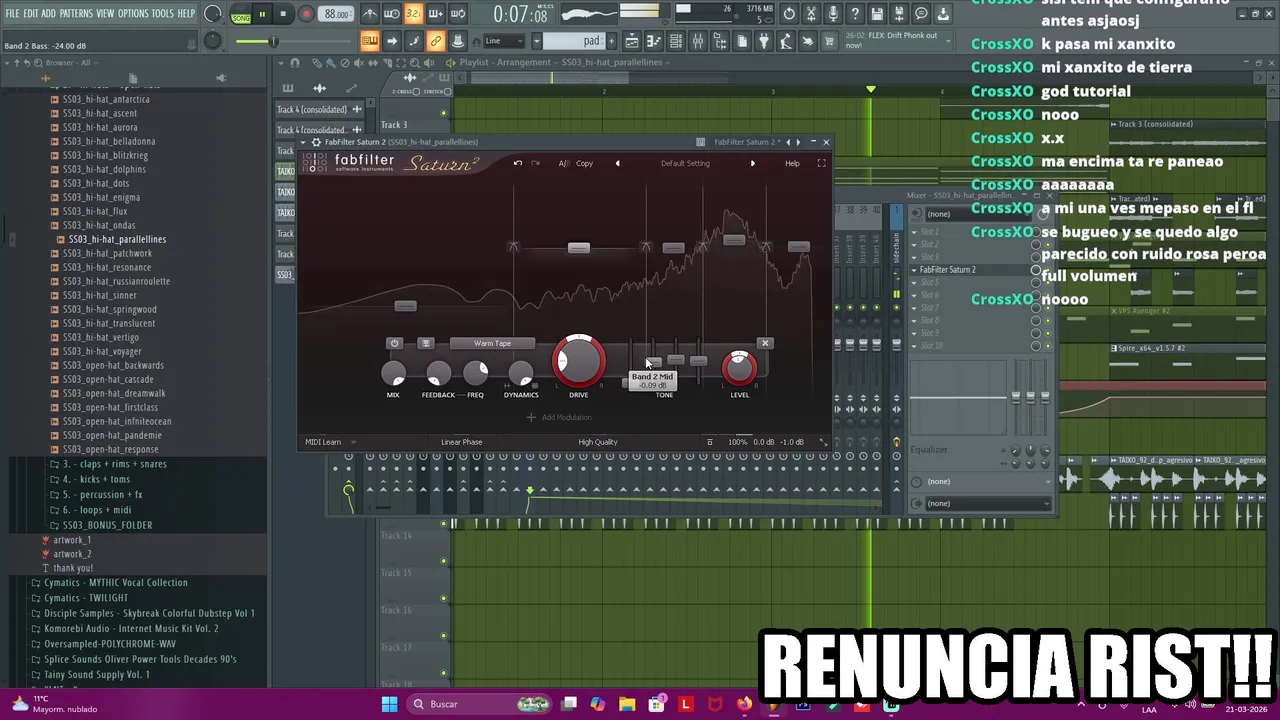Open the OPTIONS menu
The height and width of the screenshot is (720, 1280).
coord(133,13)
